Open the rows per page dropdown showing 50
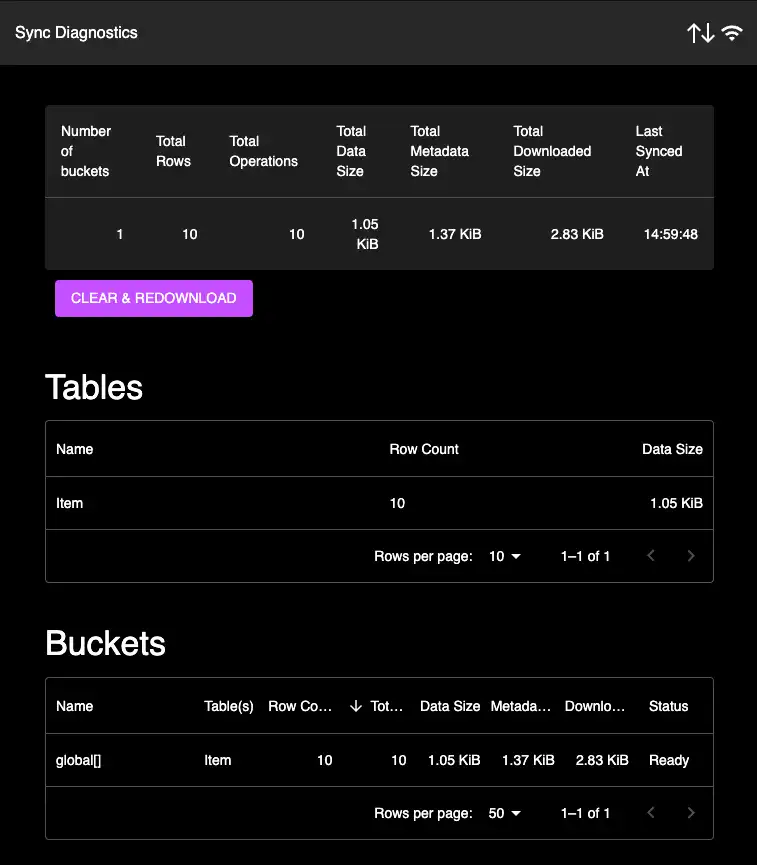Viewport: 757px width, 865px height. point(505,813)
